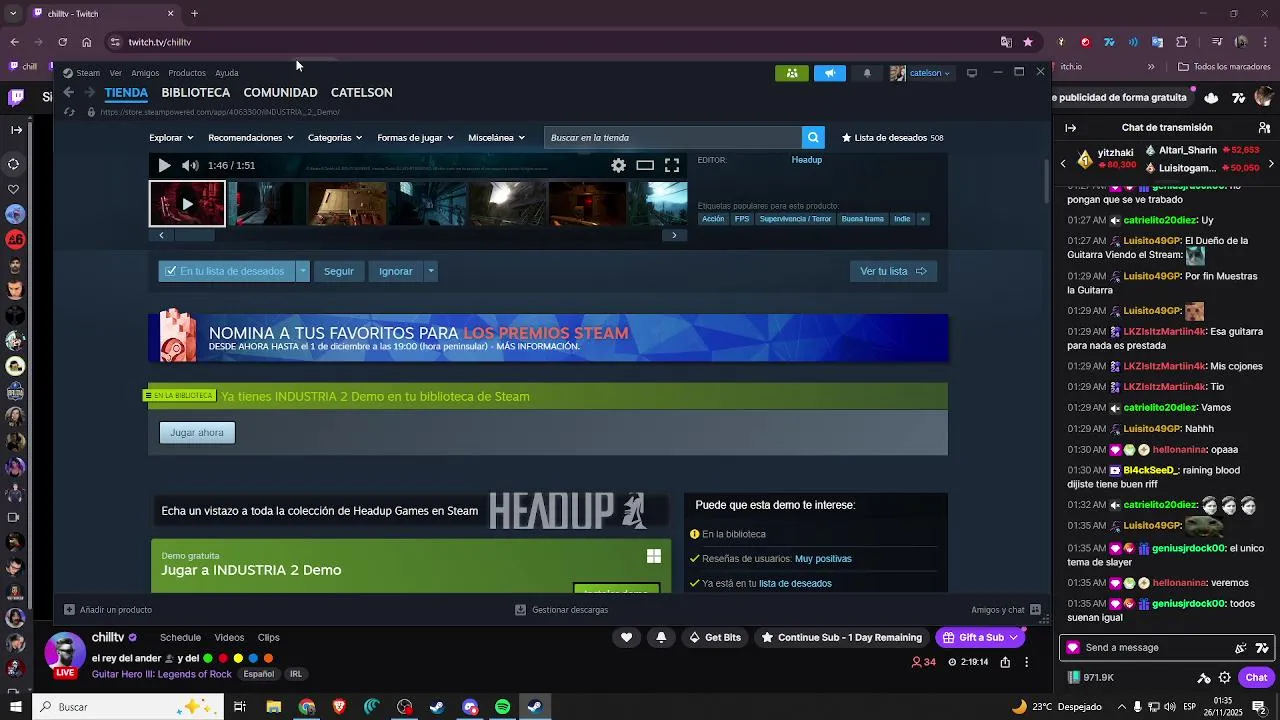Switch to BIBLIOTECA tab
The height and width of the screenshot is (720, 1280).
pyautogui.click(x=196, y=92)
